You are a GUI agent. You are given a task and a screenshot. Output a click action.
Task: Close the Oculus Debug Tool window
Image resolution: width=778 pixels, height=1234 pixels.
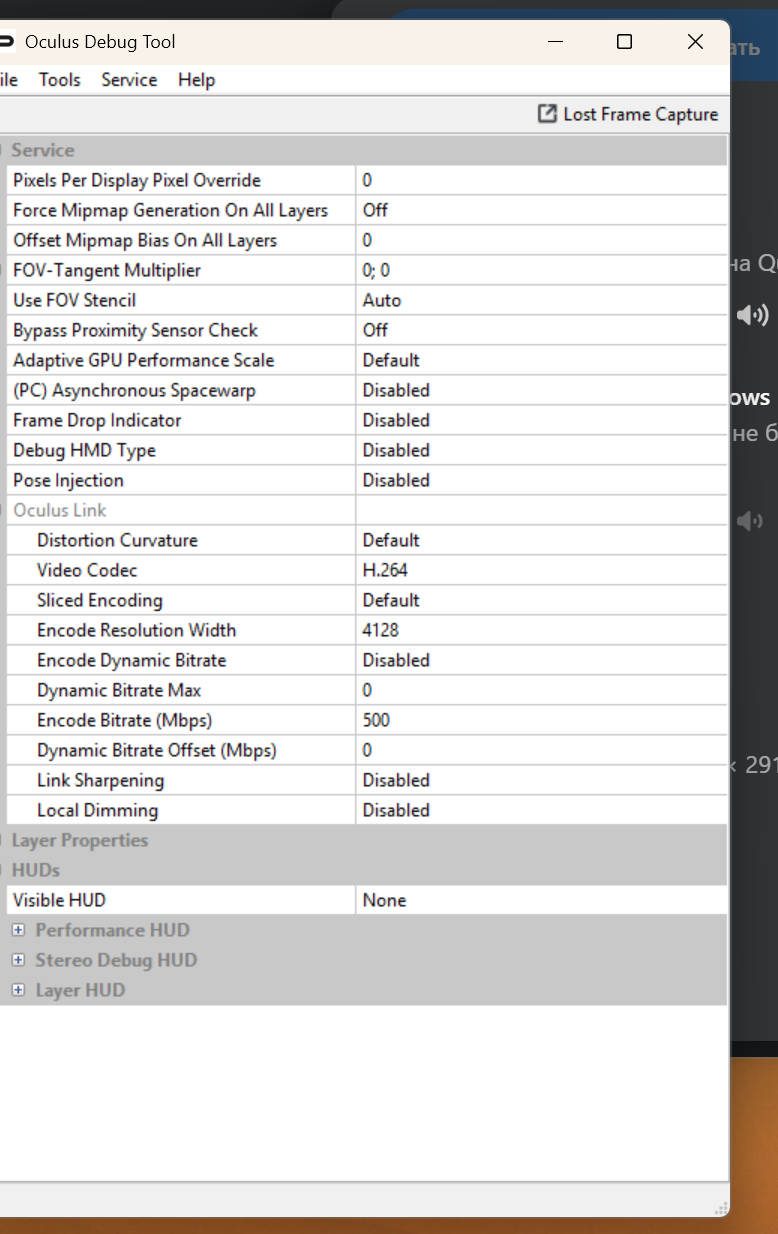click(696, 42)
